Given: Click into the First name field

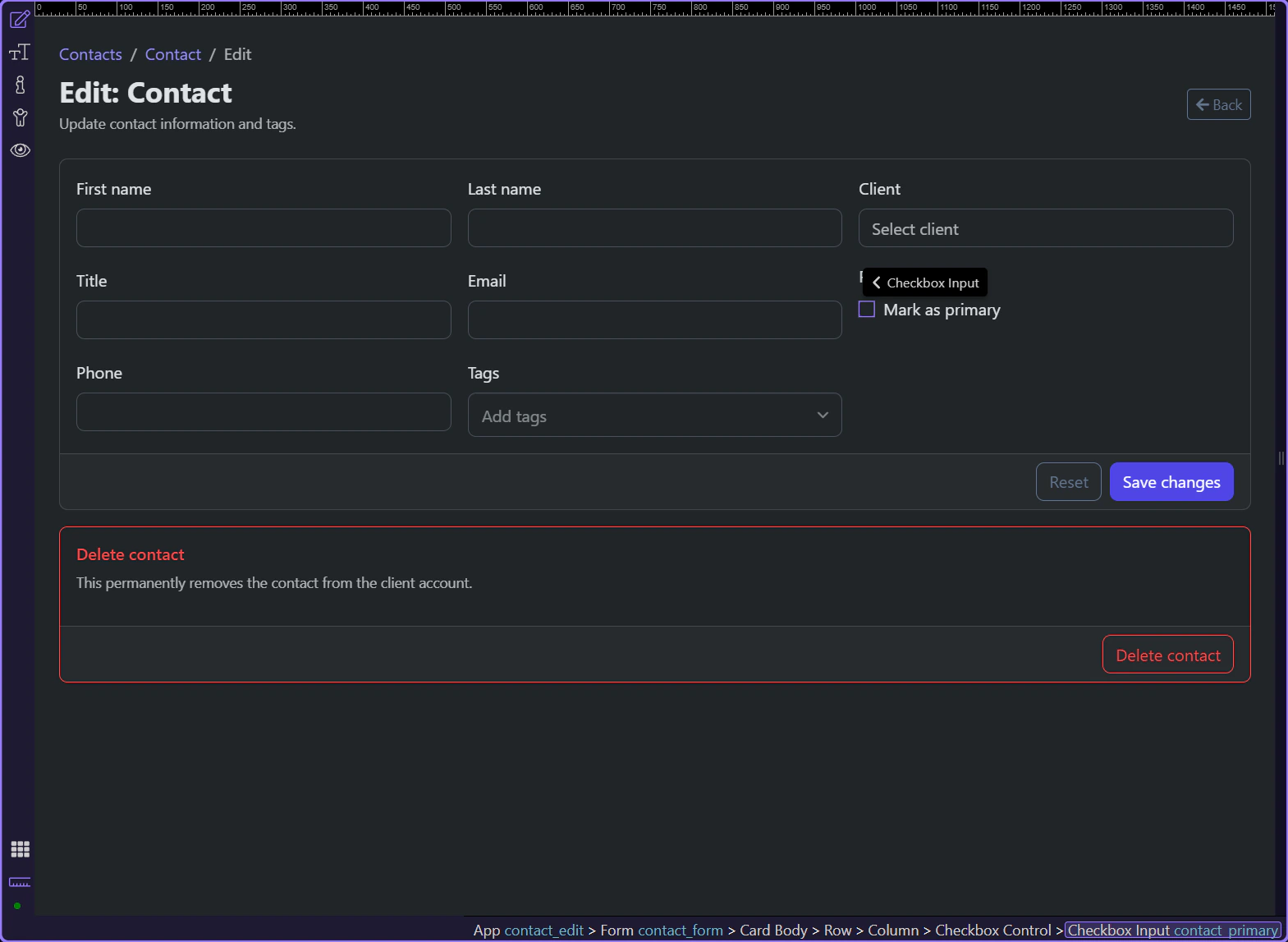Looking at the screenshot, I should point(264,227).
